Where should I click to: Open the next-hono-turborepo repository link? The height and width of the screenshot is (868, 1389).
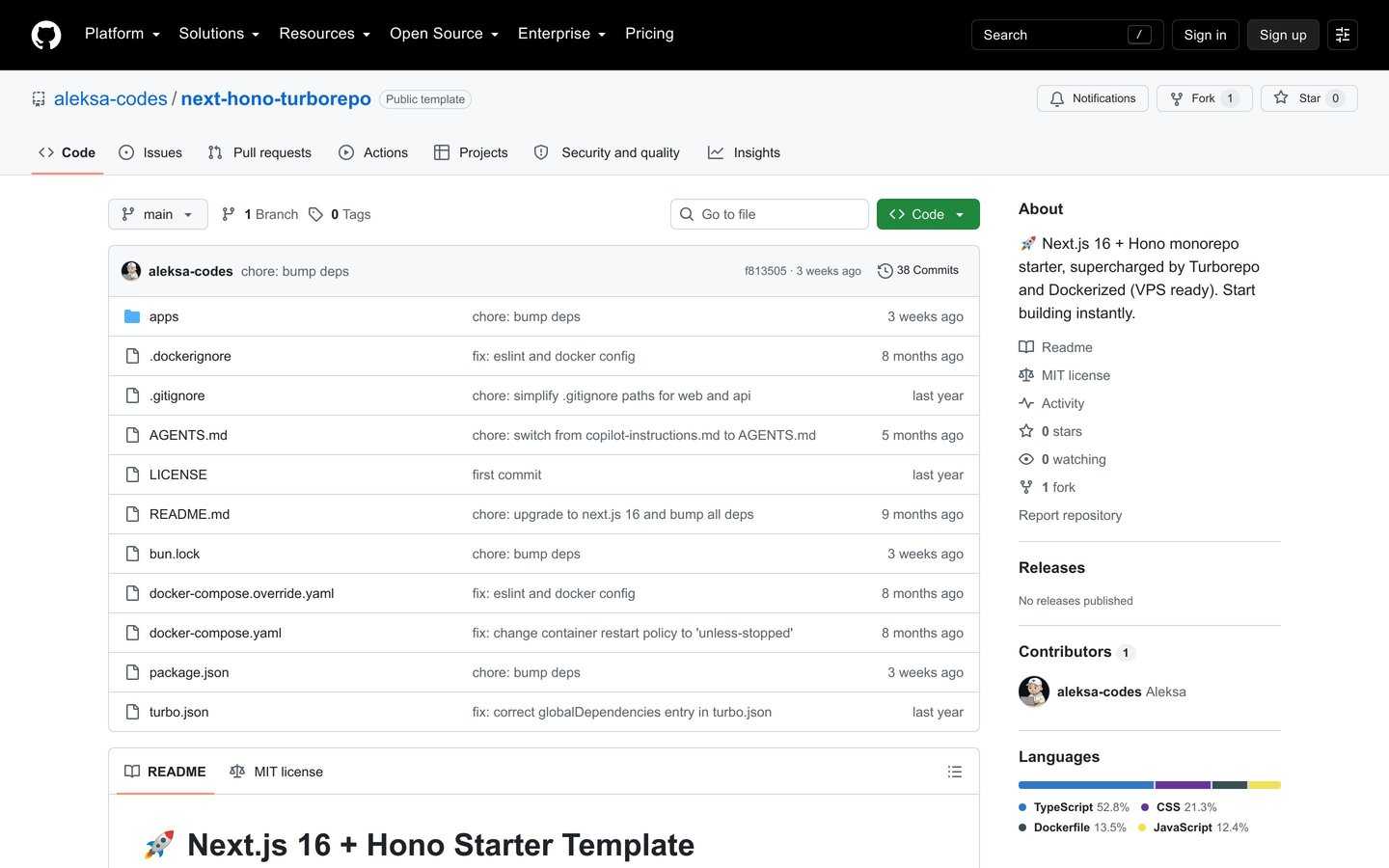tap(276, 98)
